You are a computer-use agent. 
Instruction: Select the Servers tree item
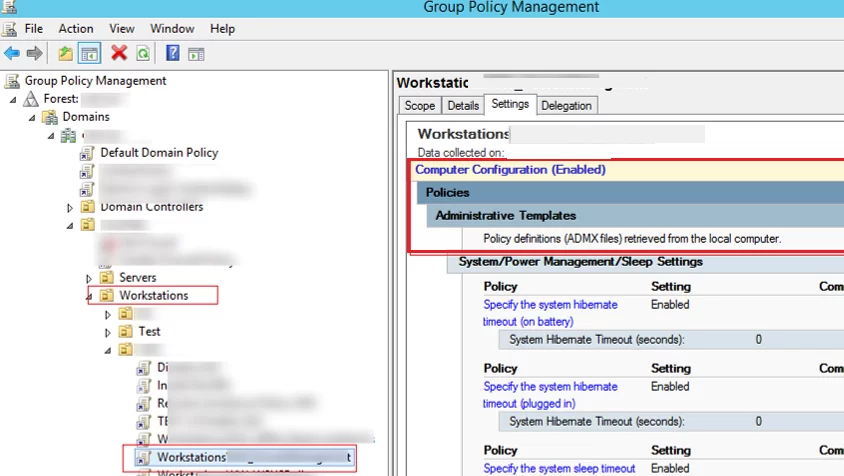click(x=138, y=278)
